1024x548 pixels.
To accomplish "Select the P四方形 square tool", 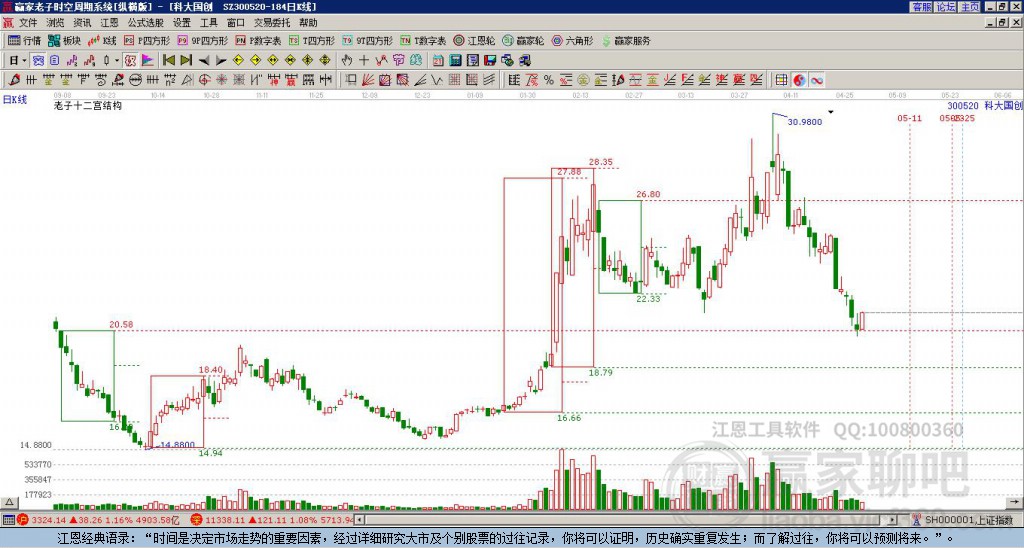I will click(x=147, y=40).
